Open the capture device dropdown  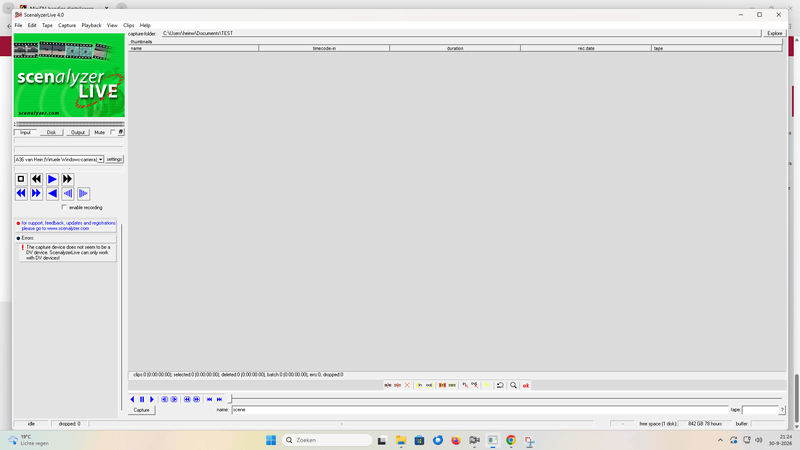click(101, 159)
